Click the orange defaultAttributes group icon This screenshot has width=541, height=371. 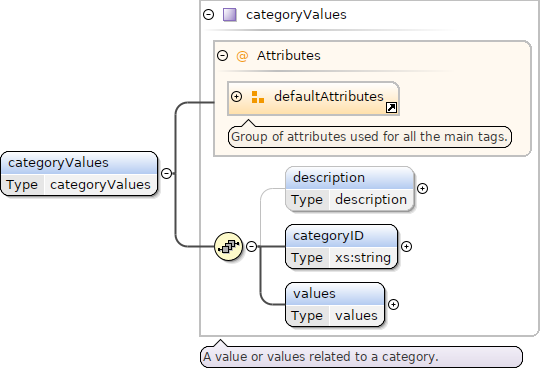pos(258,97)
